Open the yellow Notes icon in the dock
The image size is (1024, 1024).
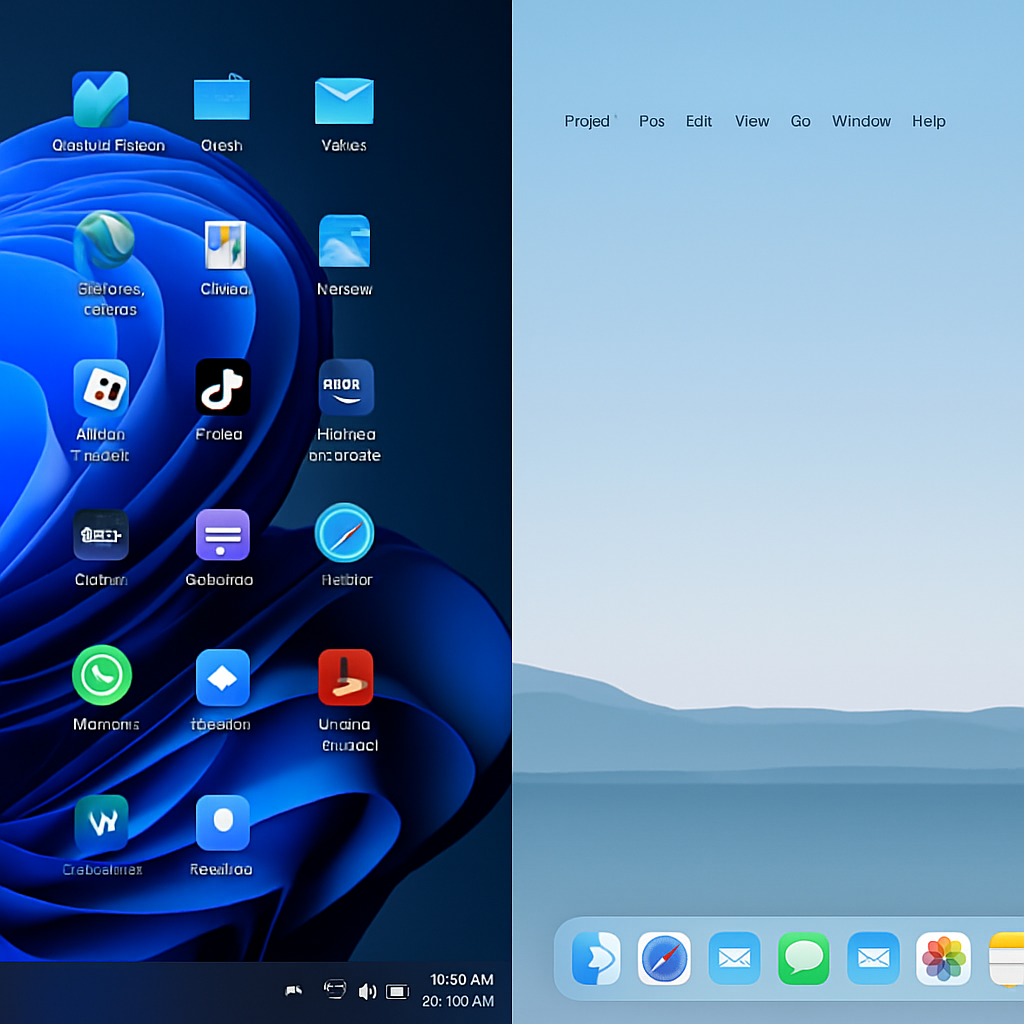click(1006, 958)
